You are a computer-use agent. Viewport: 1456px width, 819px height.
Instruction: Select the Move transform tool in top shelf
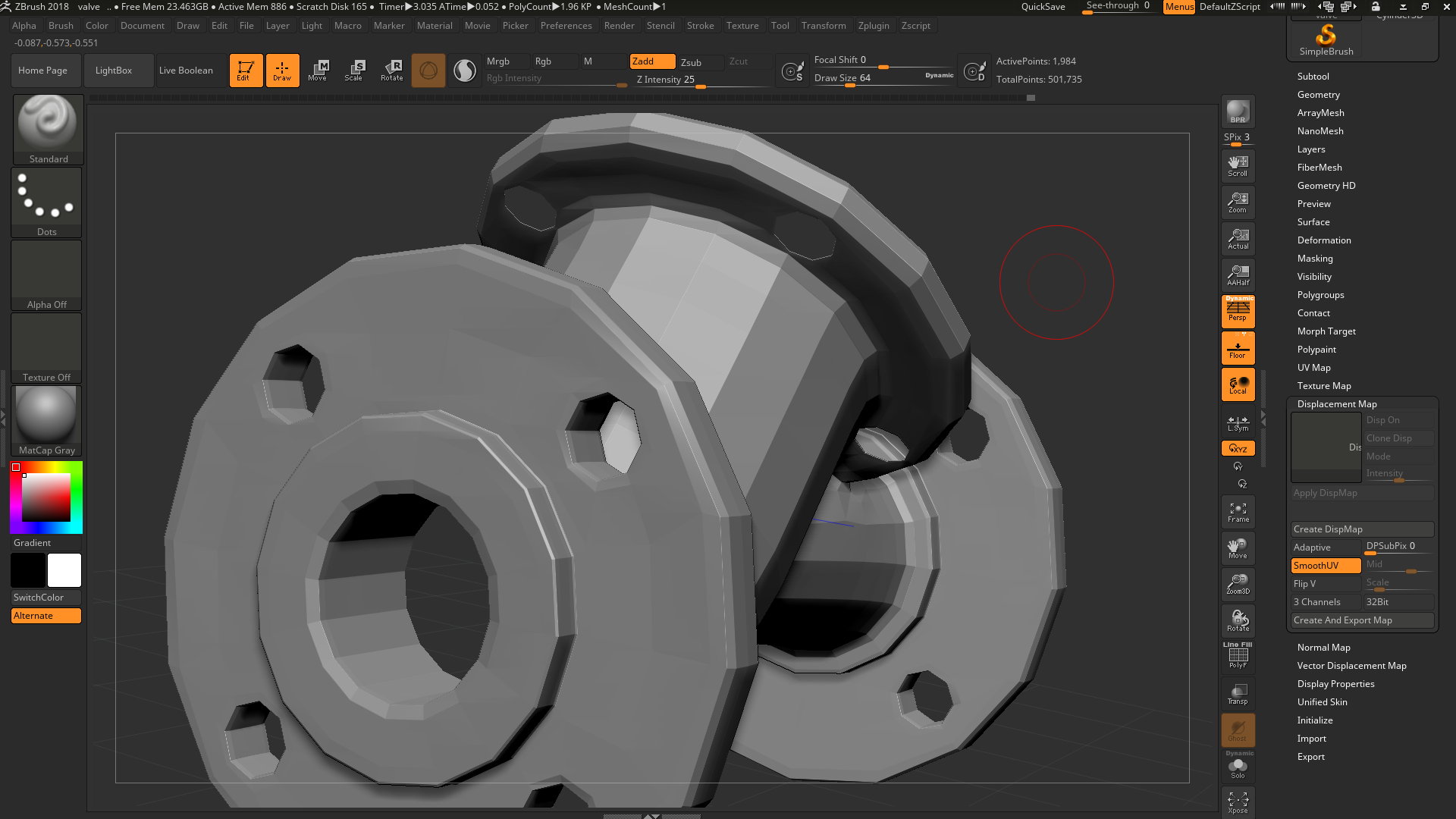pyautogui.click(x=318, y=71)
